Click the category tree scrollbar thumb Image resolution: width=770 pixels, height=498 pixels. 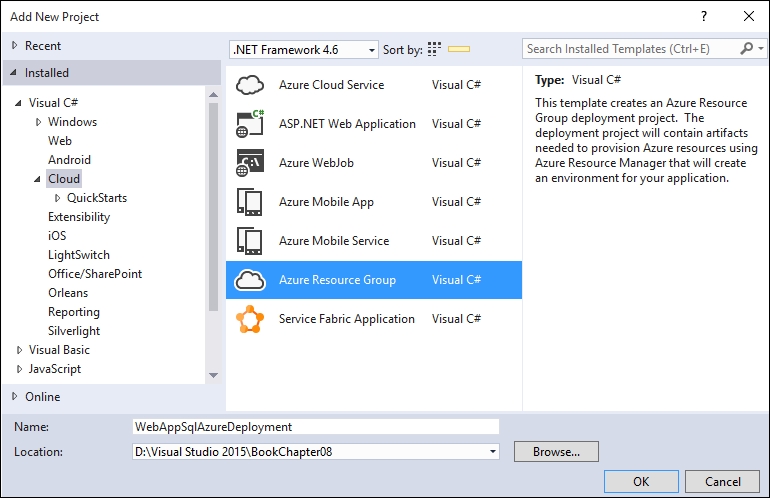tap(213, 206)
